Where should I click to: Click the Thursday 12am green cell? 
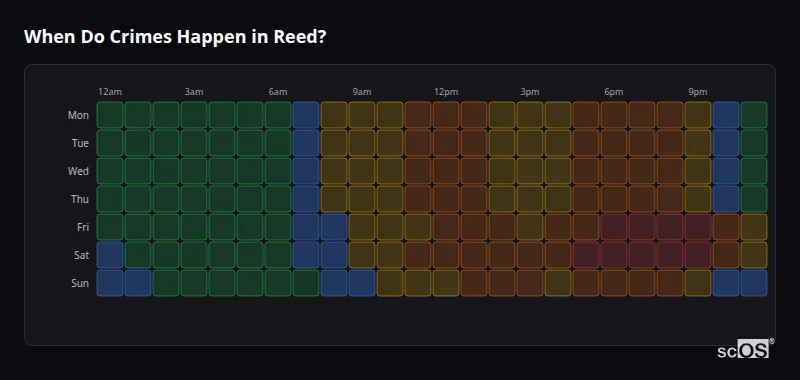point(110,199)
